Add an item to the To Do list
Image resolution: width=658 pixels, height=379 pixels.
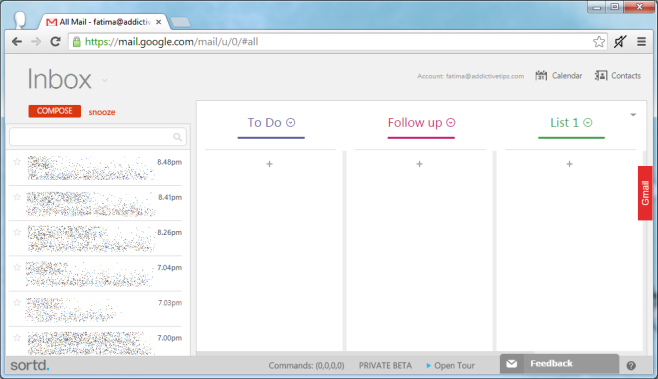tap(269, 164)
